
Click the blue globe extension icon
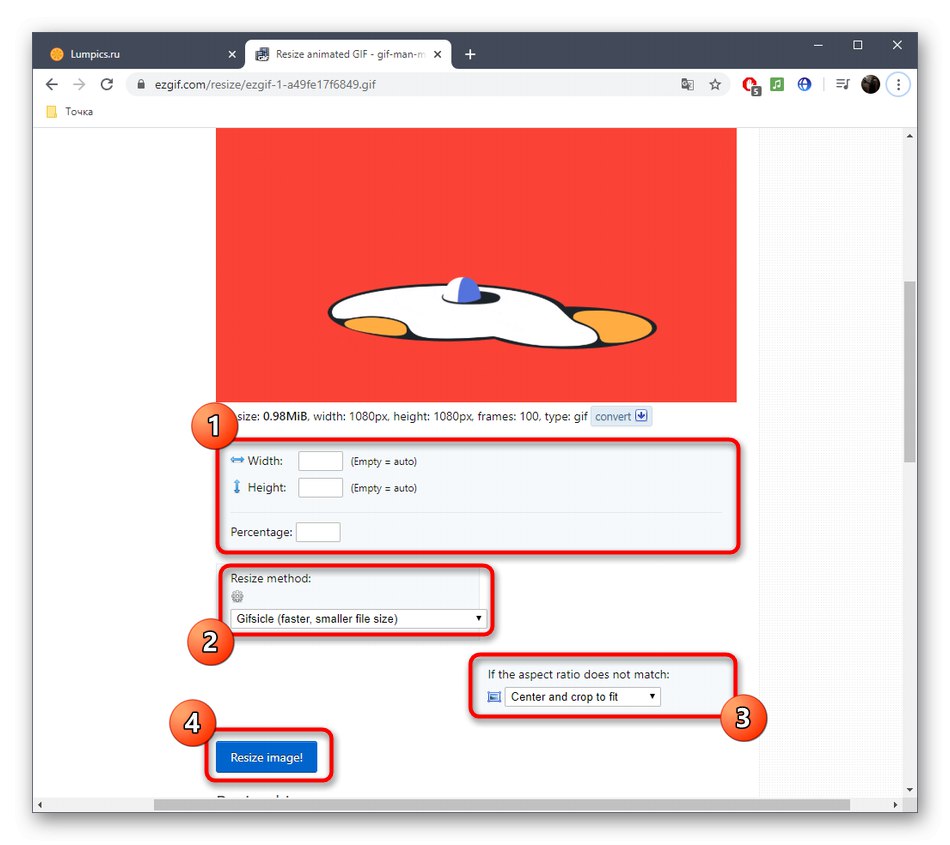click(804, 85)
